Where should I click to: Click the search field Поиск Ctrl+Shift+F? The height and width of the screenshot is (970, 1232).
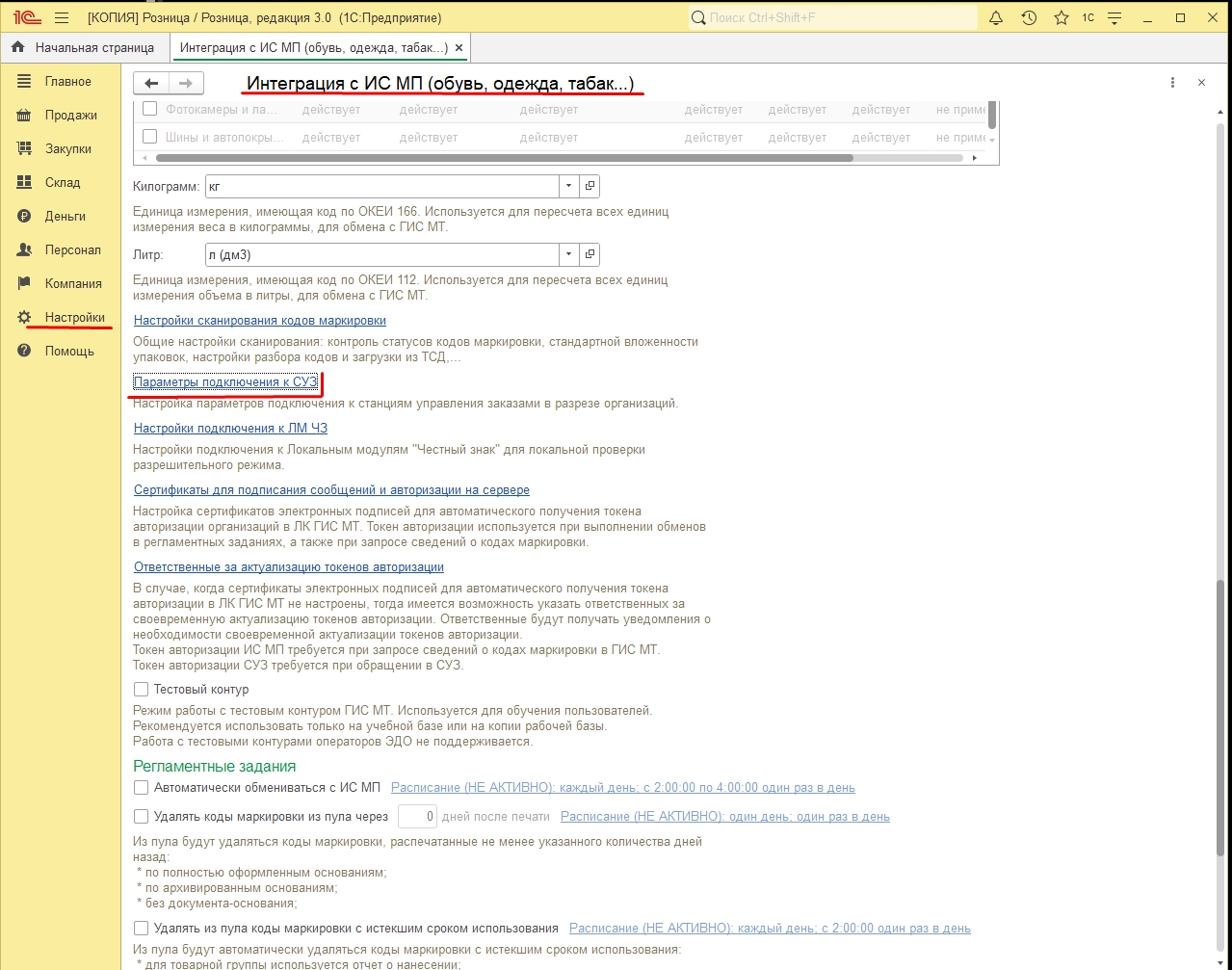coord(833,17)
